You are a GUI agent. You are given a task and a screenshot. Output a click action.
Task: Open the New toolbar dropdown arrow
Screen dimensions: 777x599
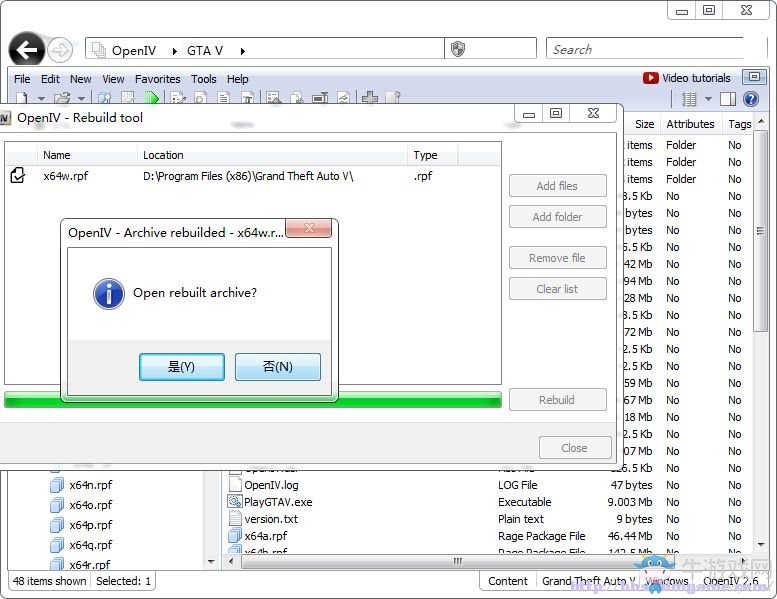(x=41, y=99)
